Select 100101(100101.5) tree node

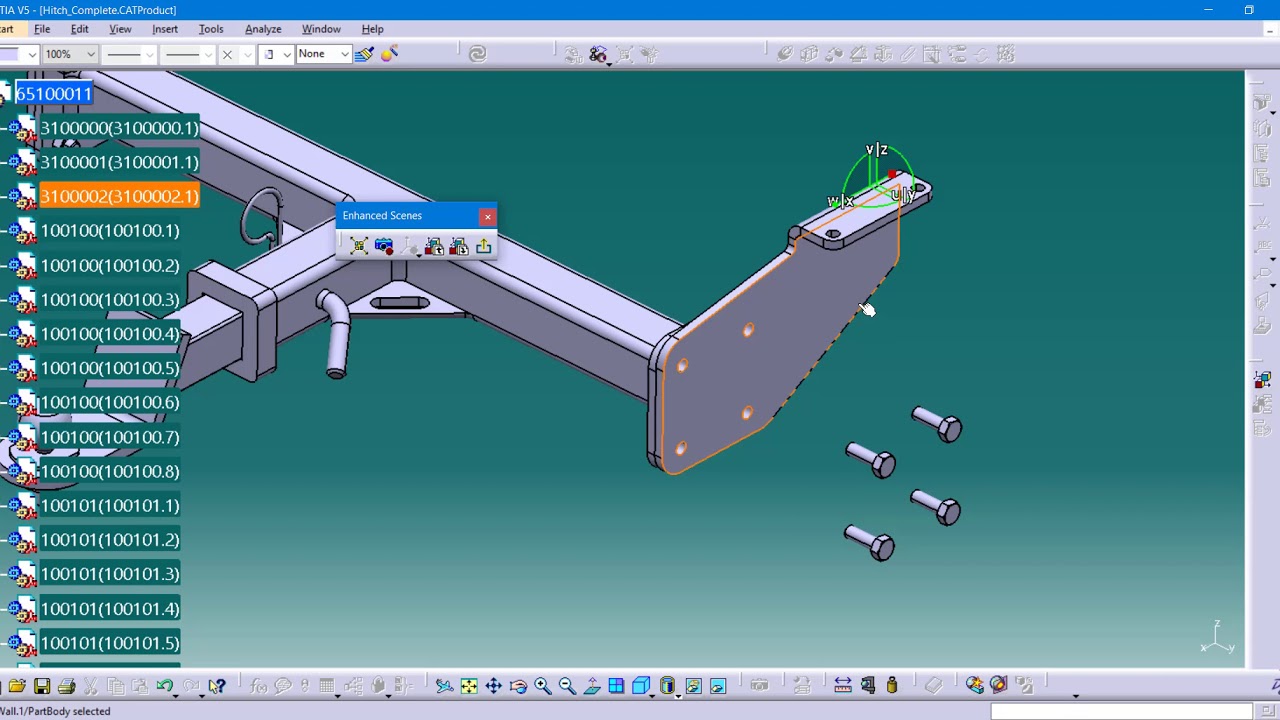coord(110,643)
